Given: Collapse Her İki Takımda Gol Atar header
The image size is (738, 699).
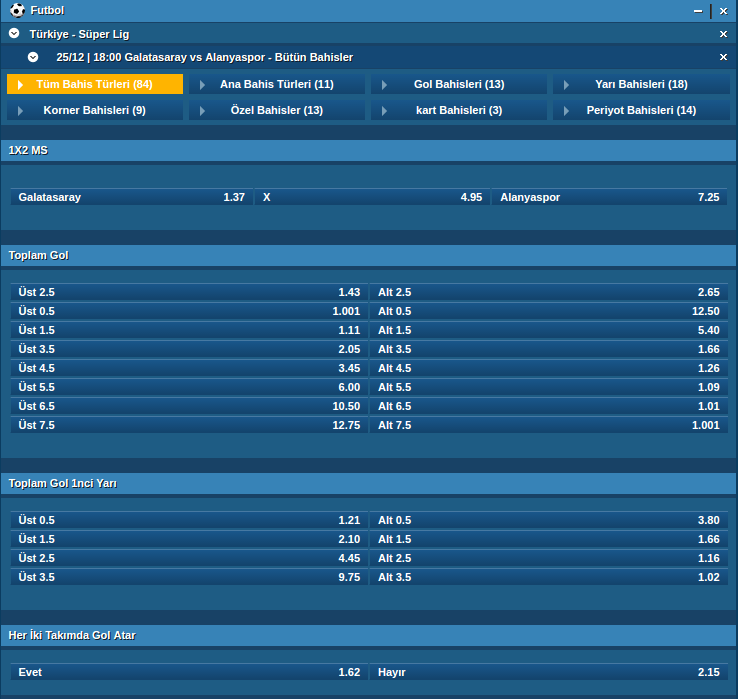Looking at the screenshot, I should (x=369, y=635).
